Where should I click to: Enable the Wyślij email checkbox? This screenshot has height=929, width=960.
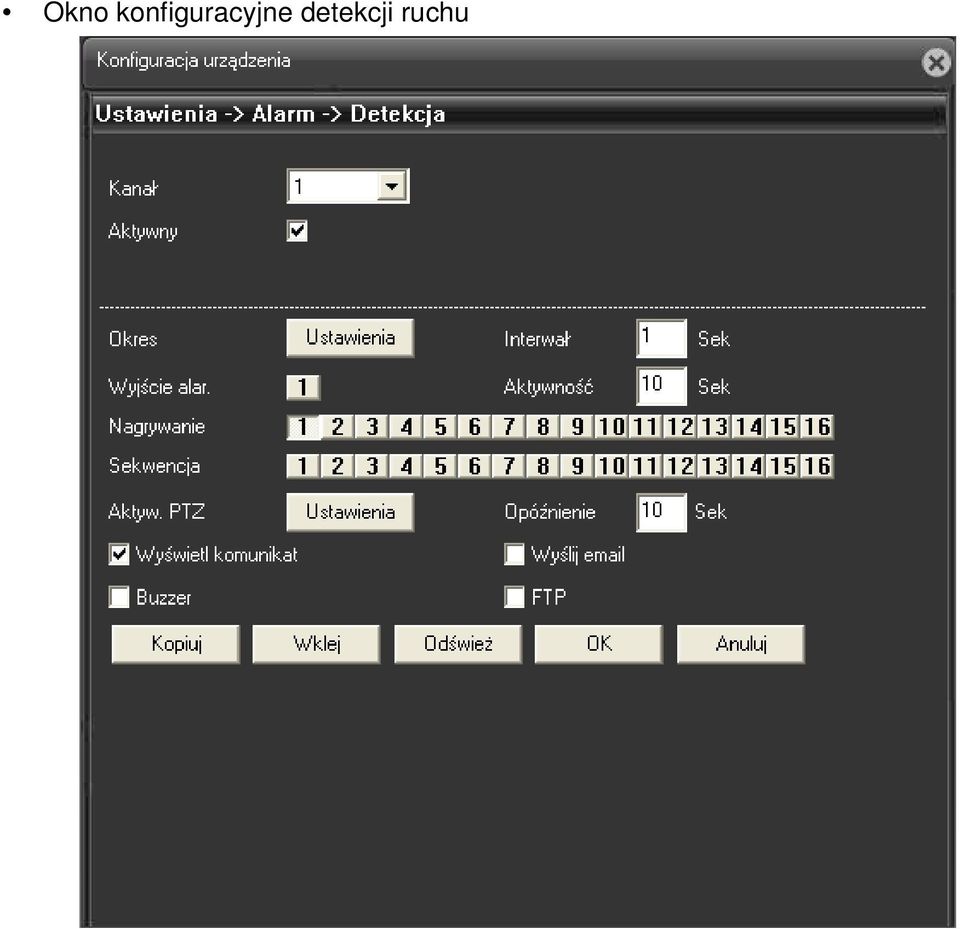point(514,554)
